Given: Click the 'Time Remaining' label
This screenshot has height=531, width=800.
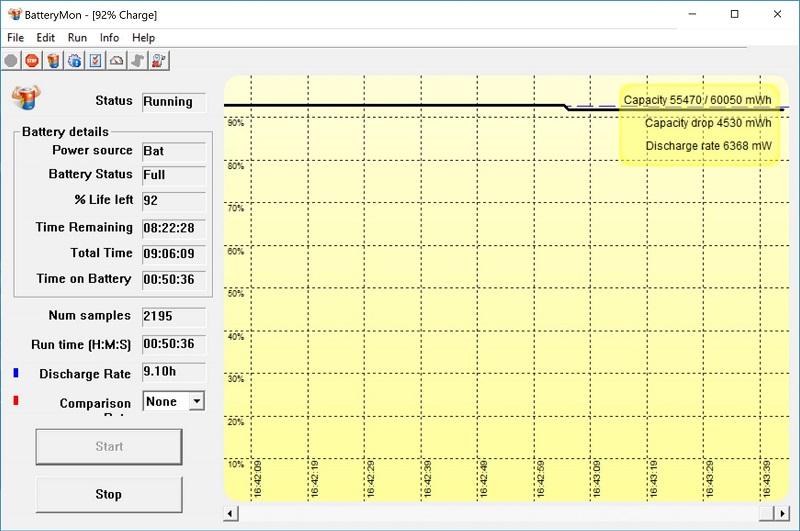Looking at the screenshot, I should 84,227.
